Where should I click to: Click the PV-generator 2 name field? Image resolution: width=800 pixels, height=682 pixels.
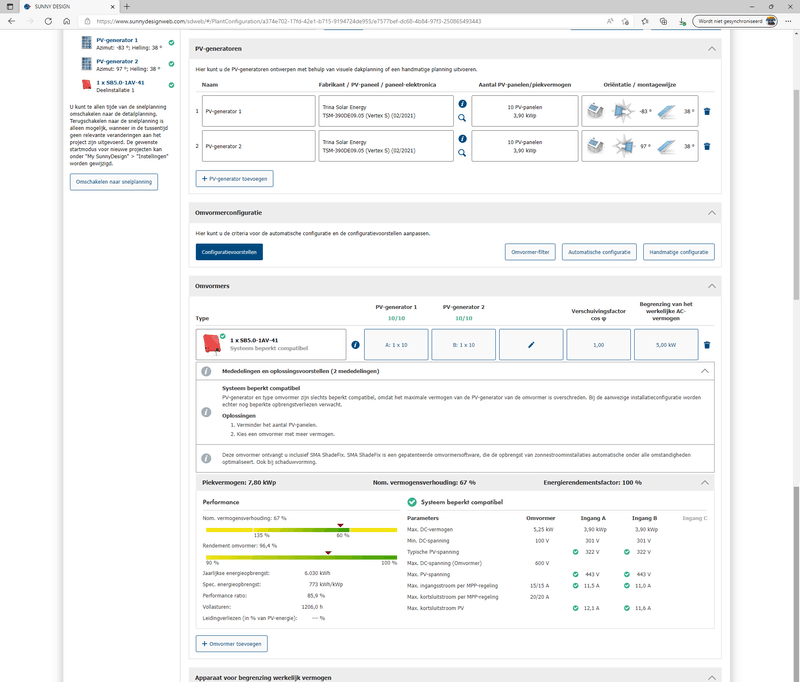(x=259, y=146)
